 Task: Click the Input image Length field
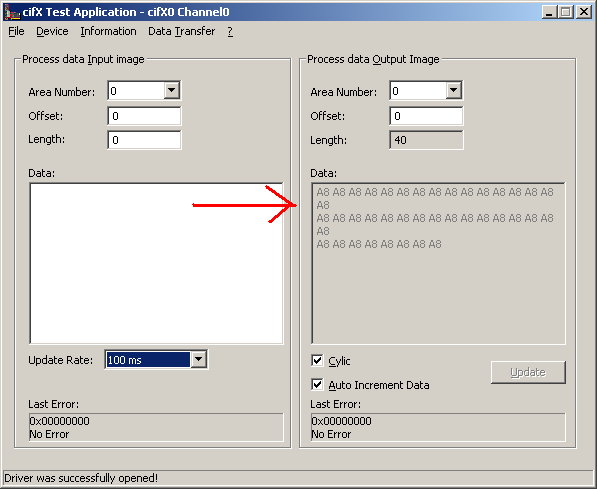[x=144, y=140]
